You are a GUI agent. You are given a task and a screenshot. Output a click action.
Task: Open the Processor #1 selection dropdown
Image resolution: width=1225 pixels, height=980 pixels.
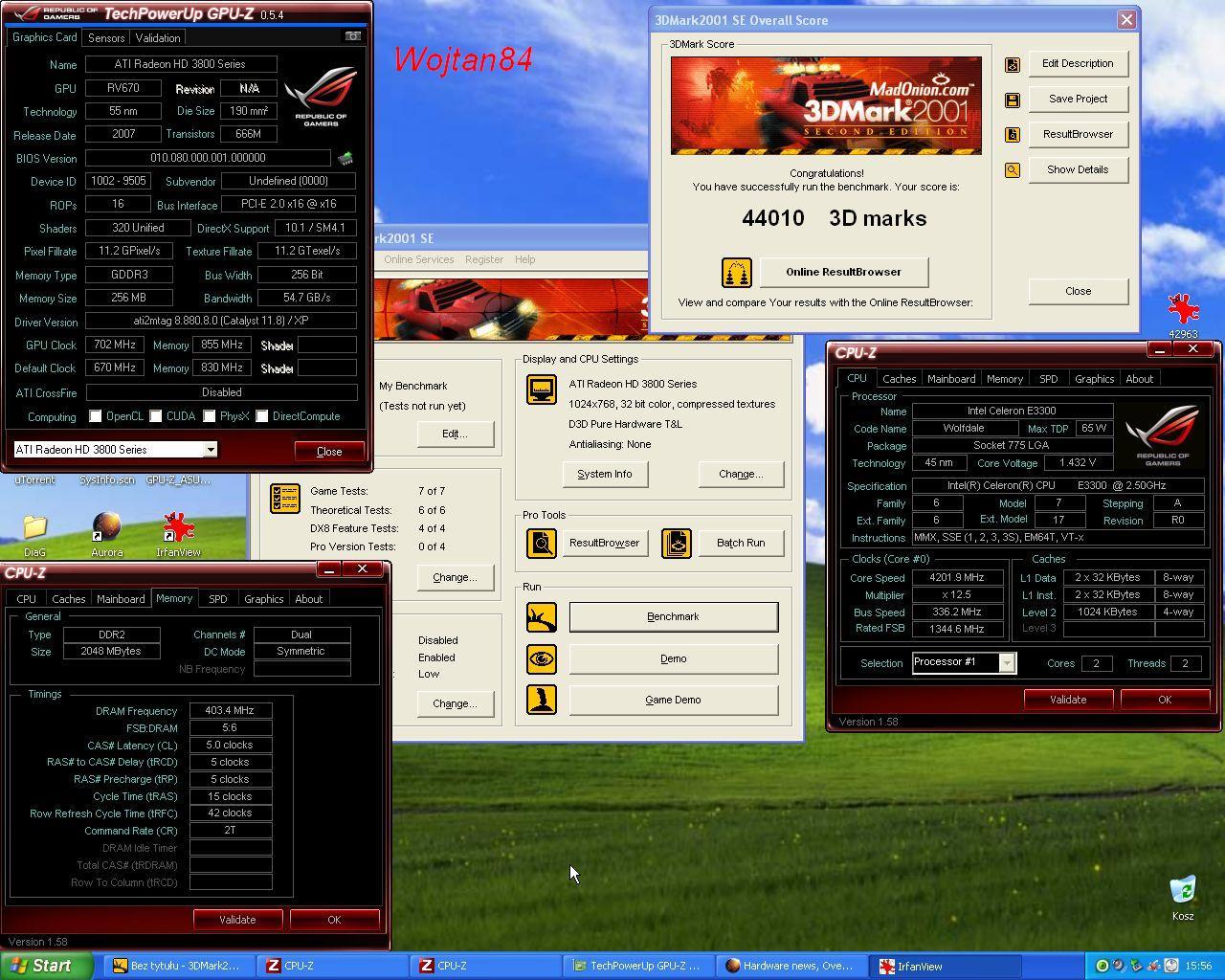964,662
